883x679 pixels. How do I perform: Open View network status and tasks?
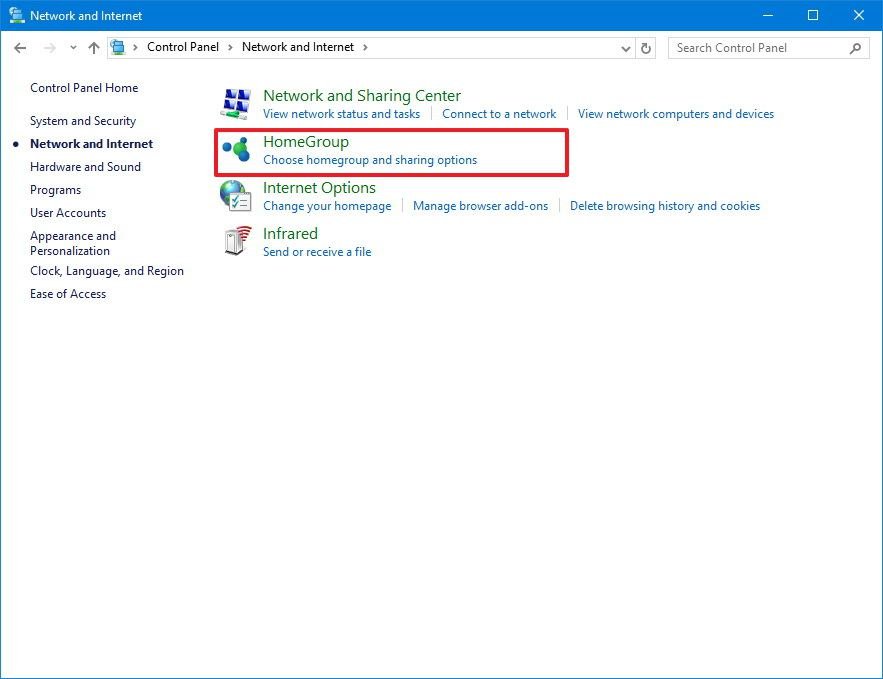tap(341, 114)
